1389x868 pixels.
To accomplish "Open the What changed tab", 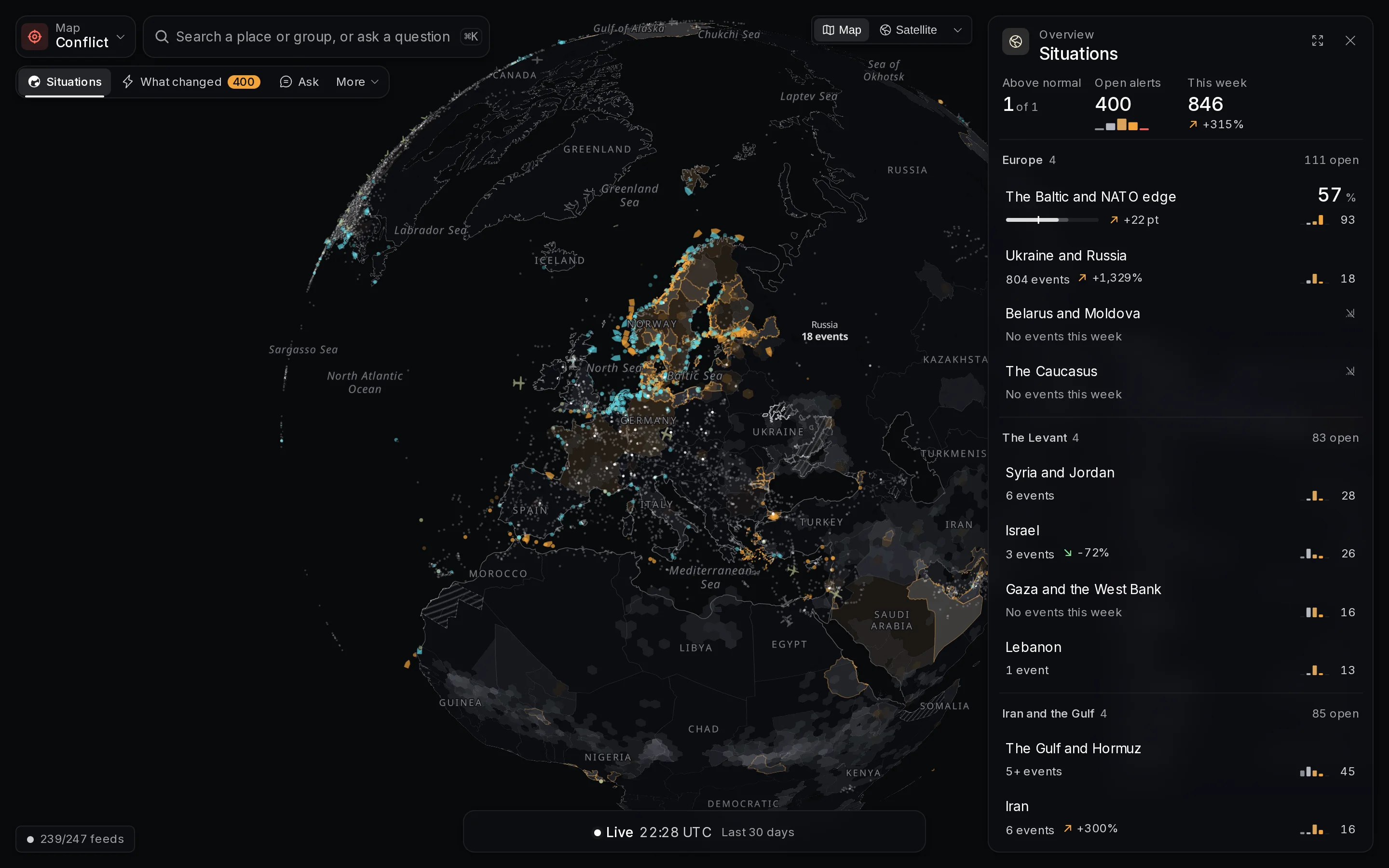I will pyautogui.click(x=191, y=82).
